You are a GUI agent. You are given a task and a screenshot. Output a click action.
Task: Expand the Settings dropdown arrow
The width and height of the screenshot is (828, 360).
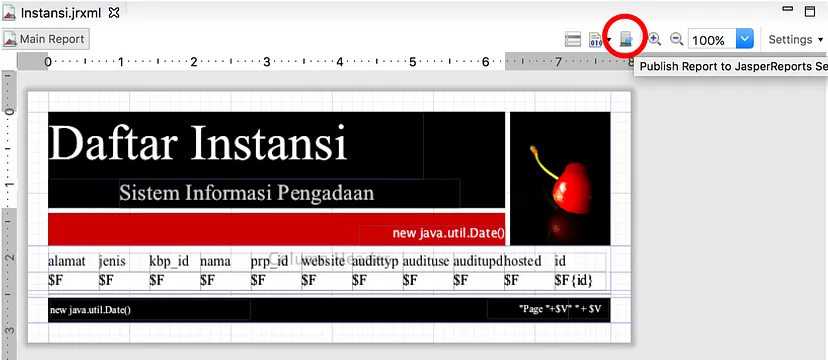[x=821, y=40]
